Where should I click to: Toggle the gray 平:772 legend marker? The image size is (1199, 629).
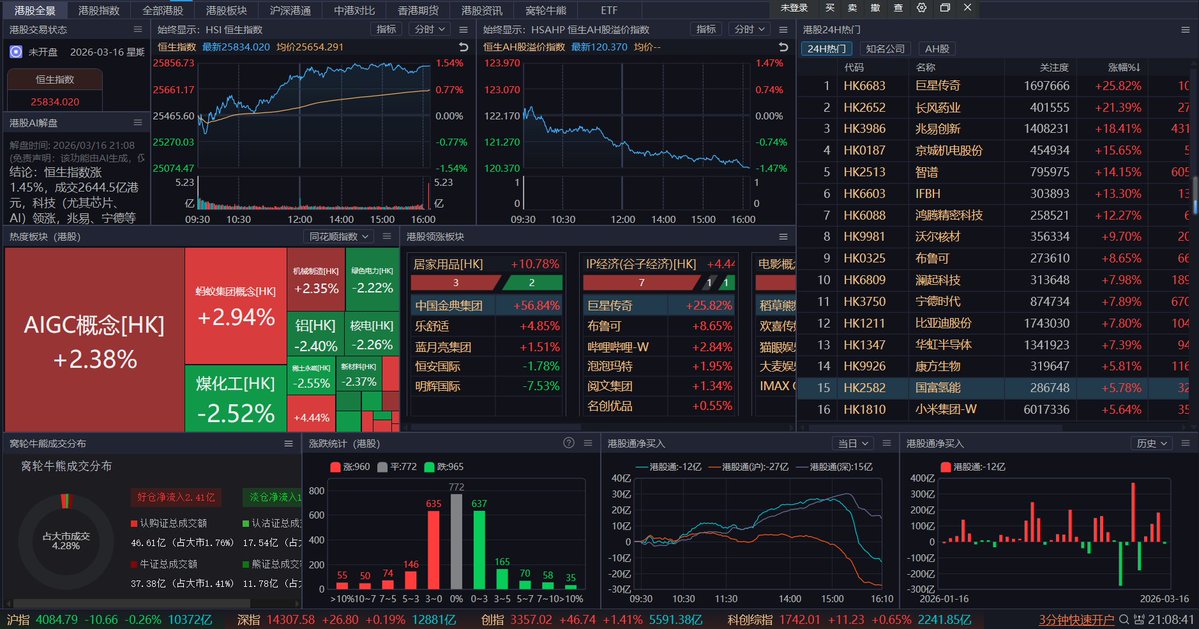[x=382, y=467]
